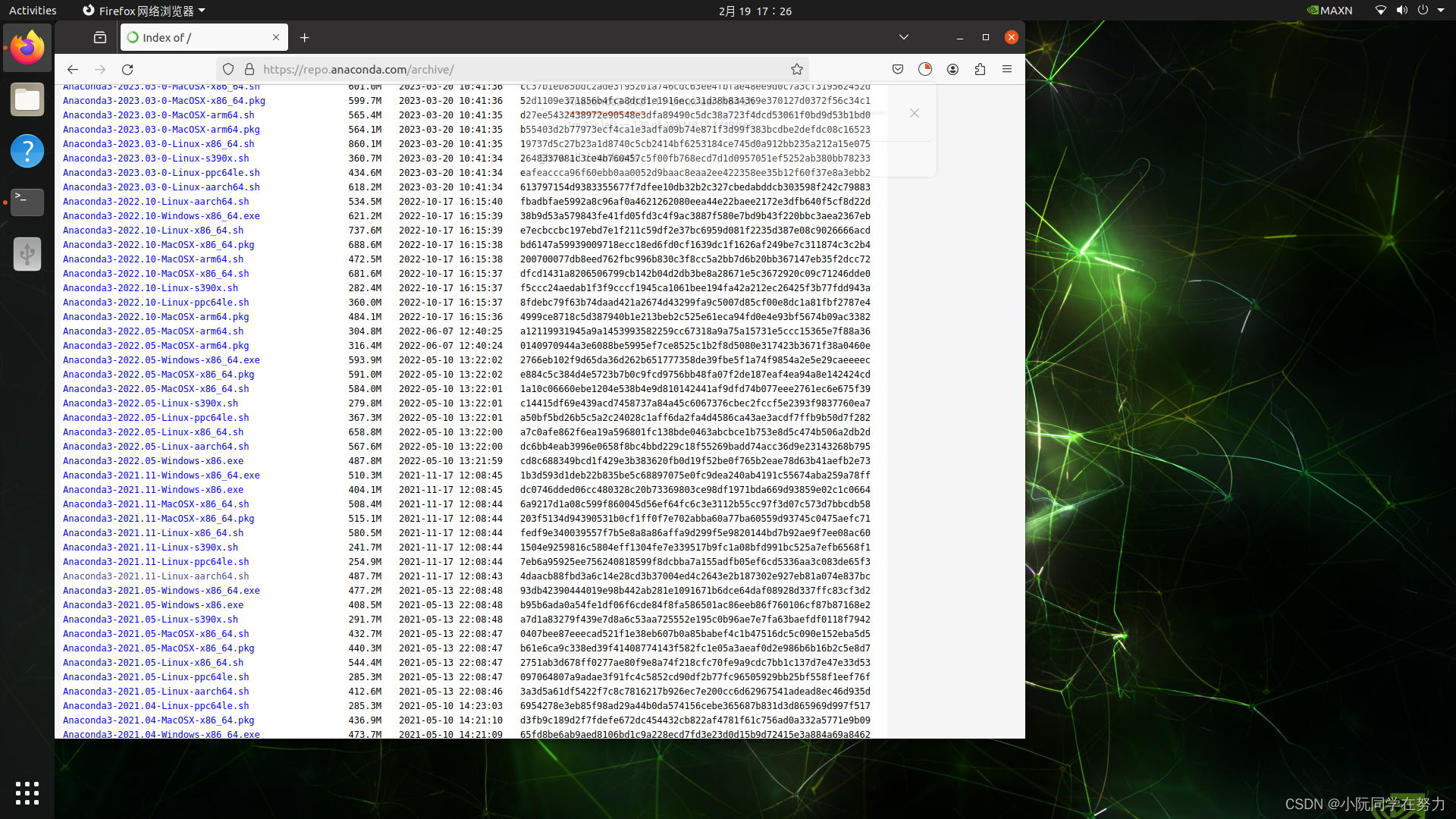The width and height of the screenshot is (1456, 819).
Task: Open a new tab with plus button
Action: tap(304, 37)
